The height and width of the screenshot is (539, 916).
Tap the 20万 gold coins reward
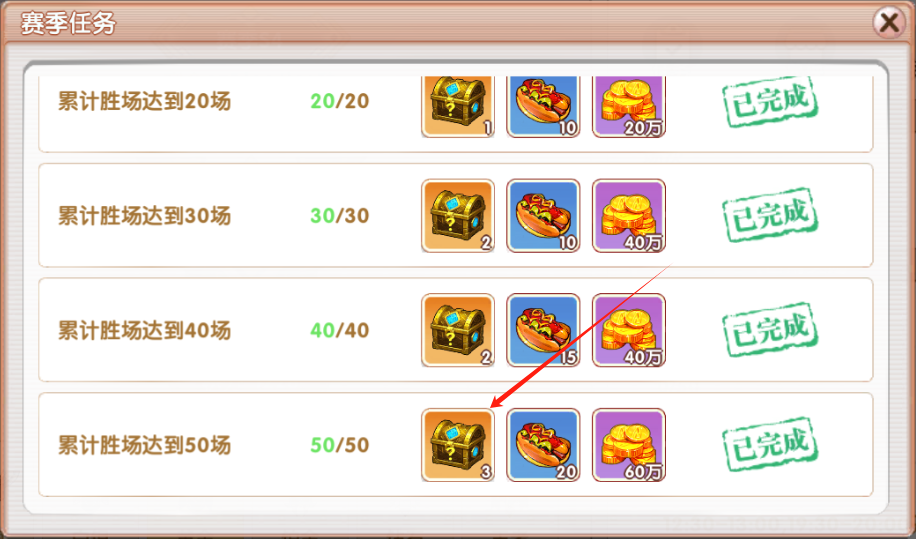(629, 106)
